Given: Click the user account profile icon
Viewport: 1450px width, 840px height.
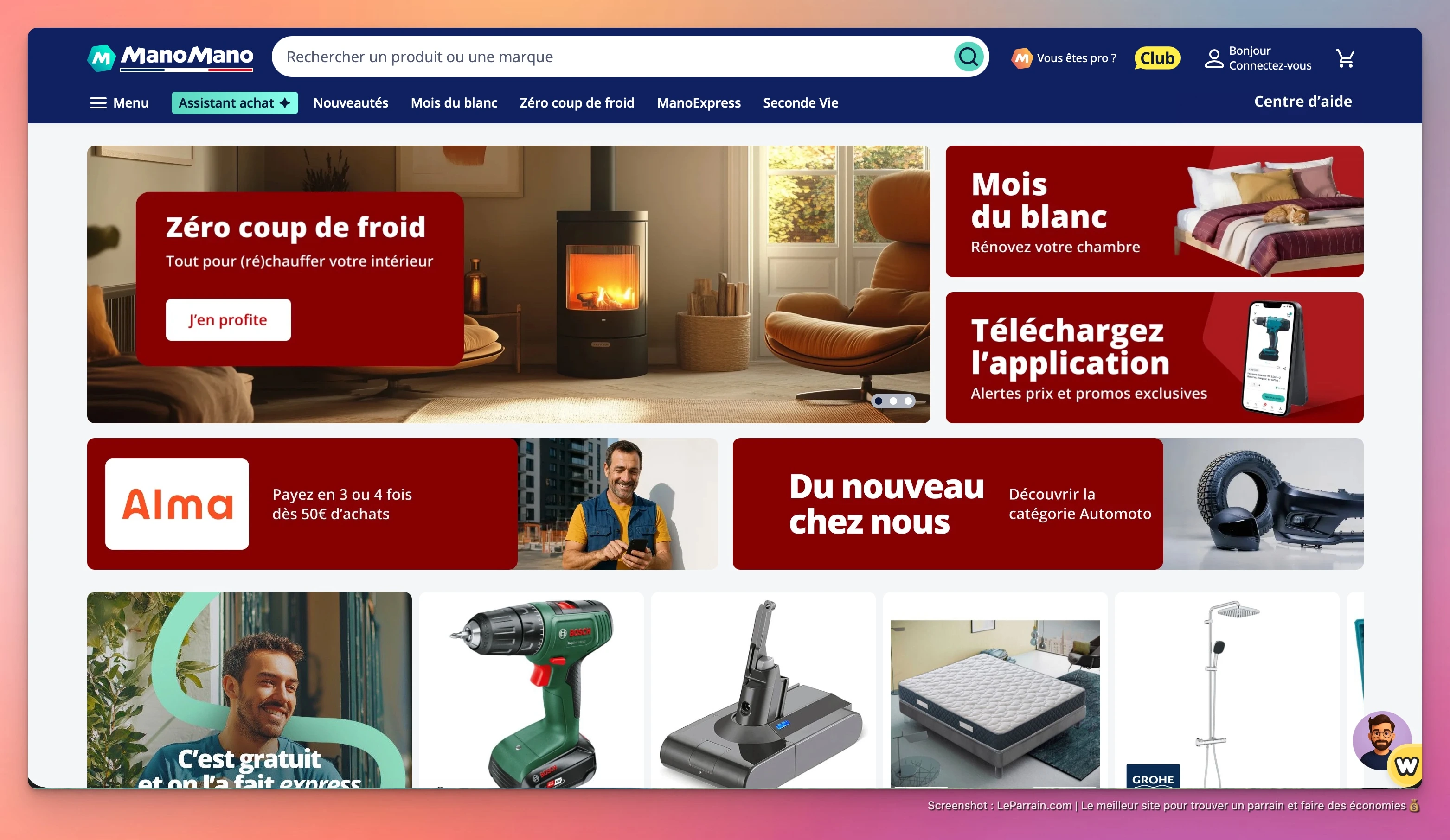Looking at the screenshot, I should tap(1214, 58).
